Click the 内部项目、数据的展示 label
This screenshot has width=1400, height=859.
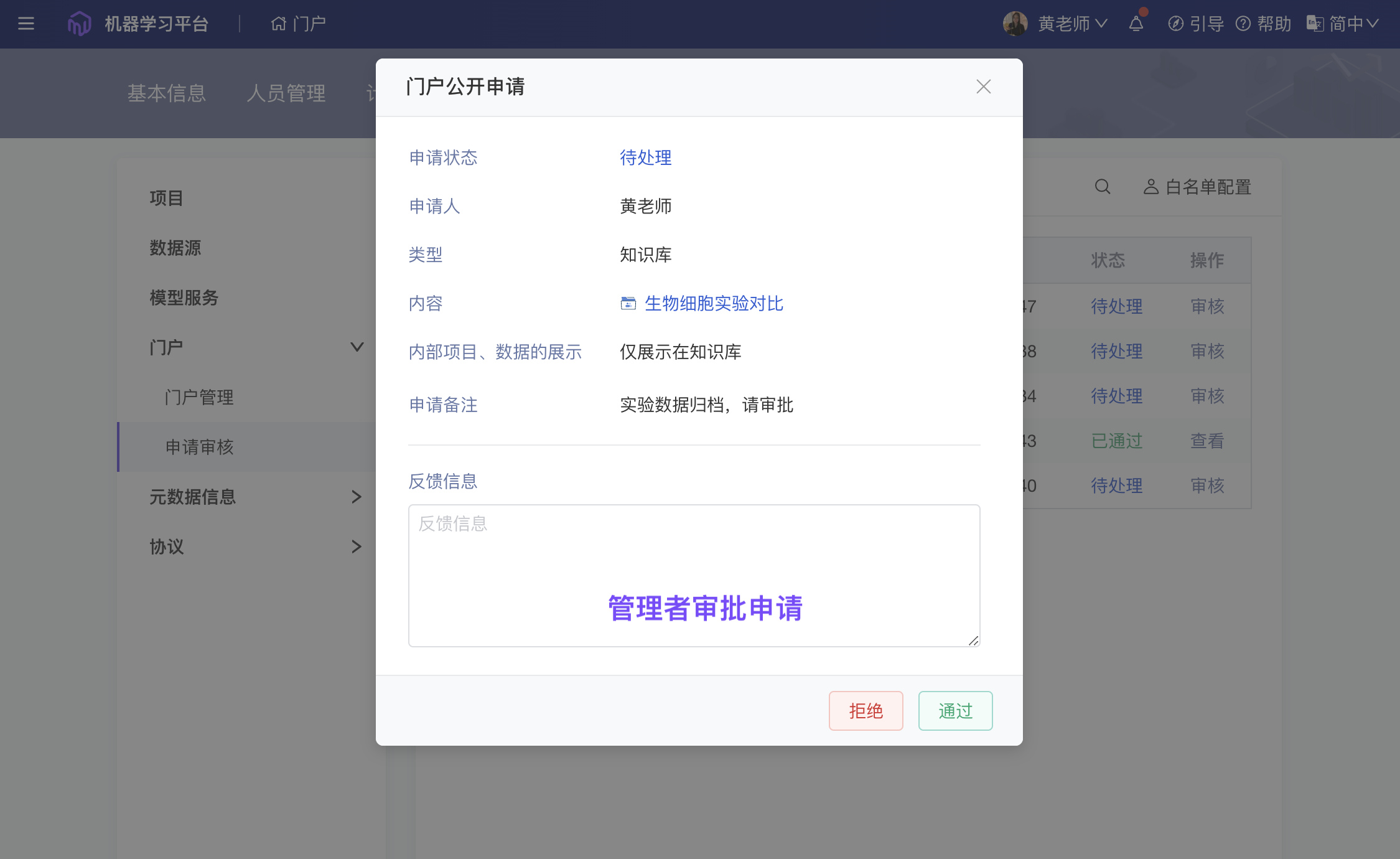(495, 352)
